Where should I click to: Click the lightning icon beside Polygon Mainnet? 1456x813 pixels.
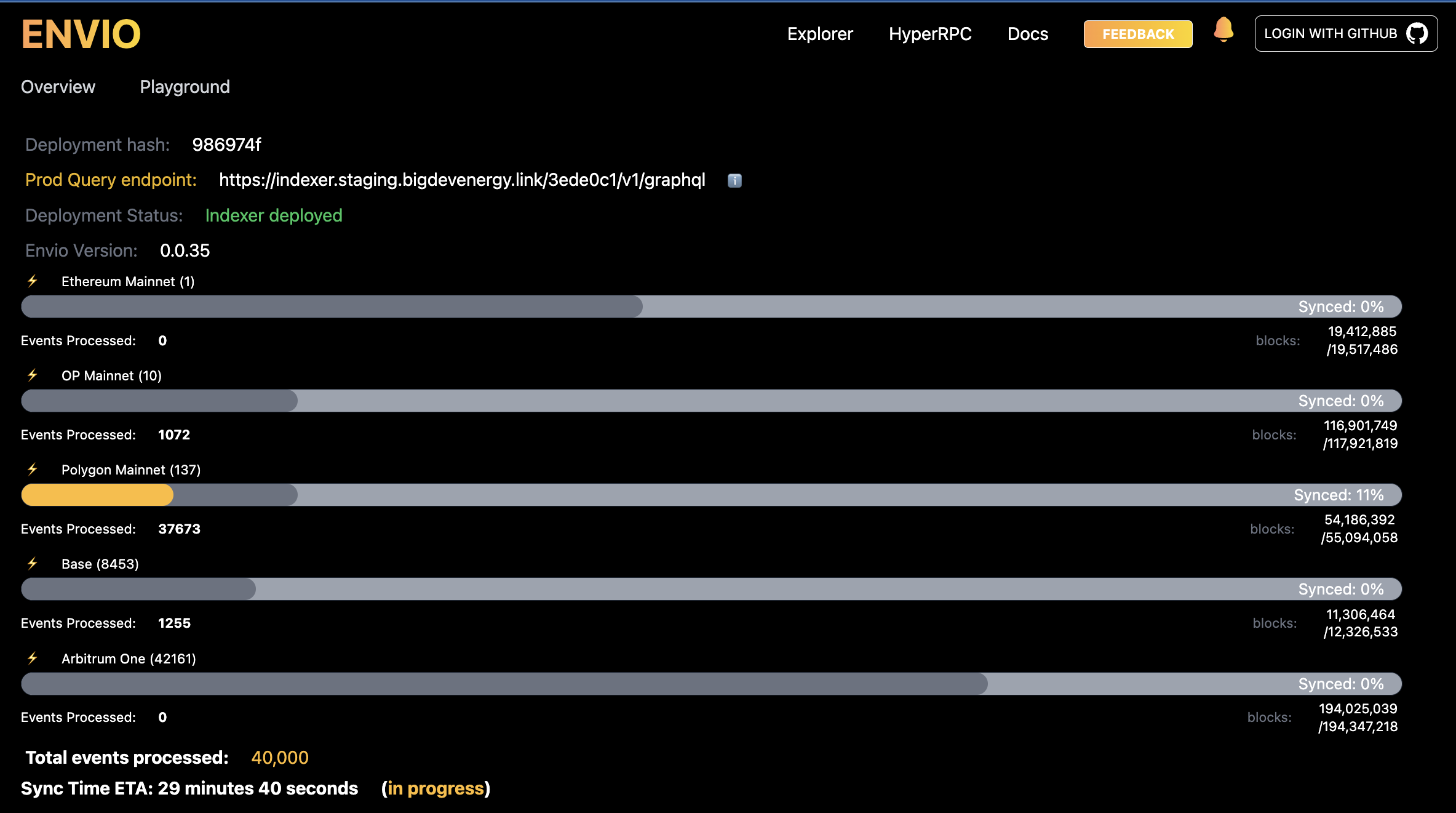click(x=31, y=470)
